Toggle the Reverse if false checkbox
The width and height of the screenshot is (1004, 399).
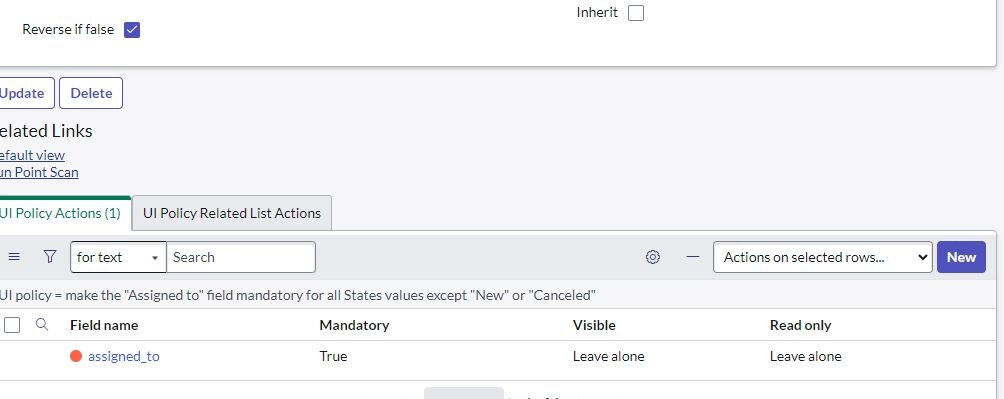pyautogui.click(x=132, y=29)
